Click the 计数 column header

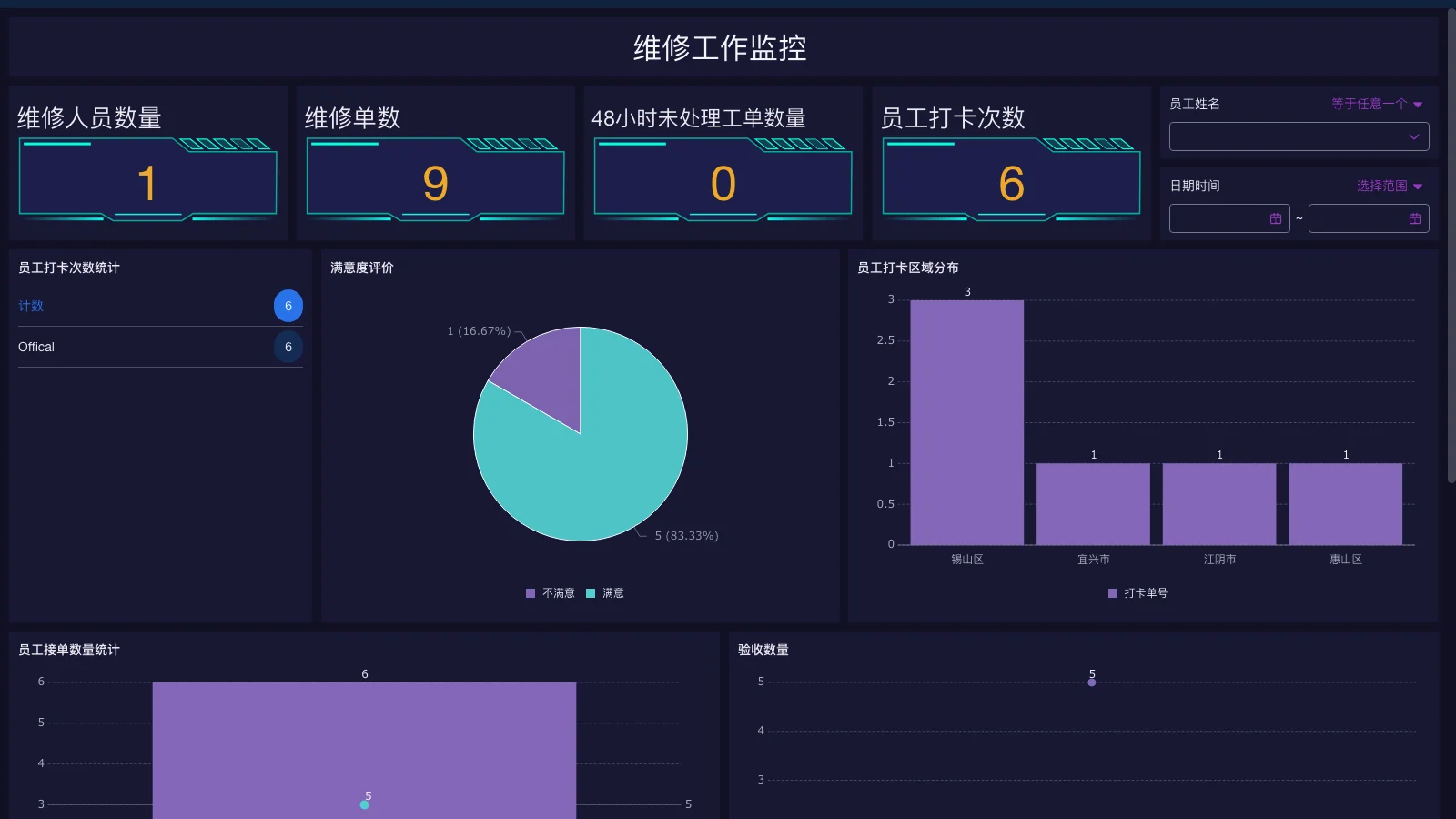point(31,306)
